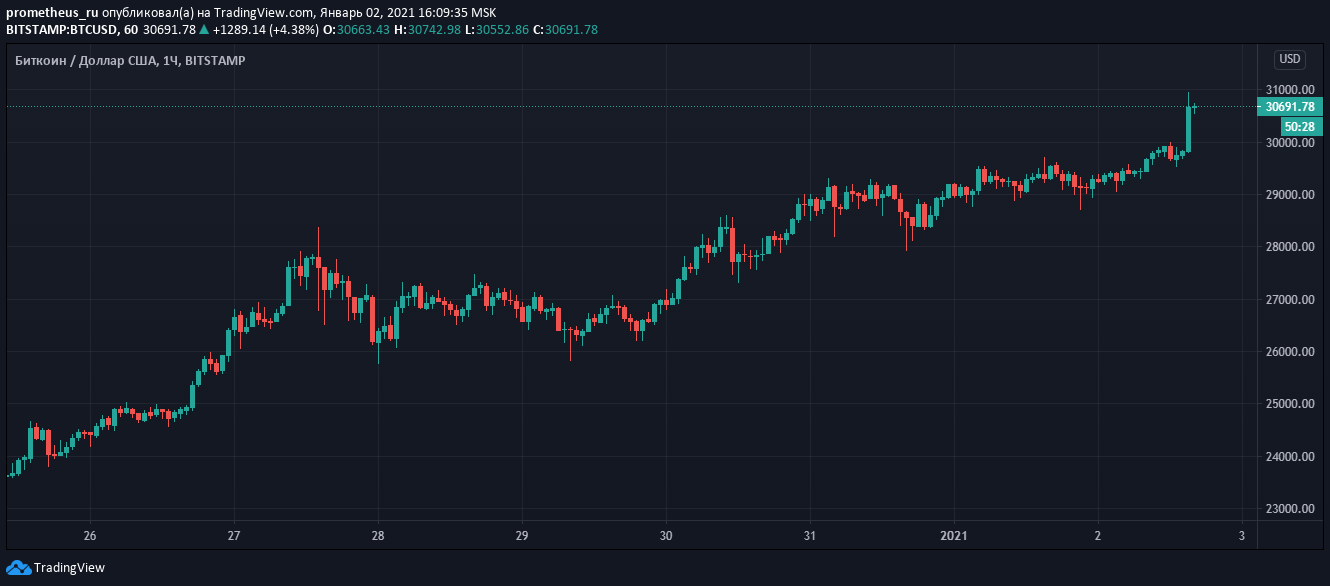
Task: Click the 29000.00 price axis label
Action: pos(1290,195)
